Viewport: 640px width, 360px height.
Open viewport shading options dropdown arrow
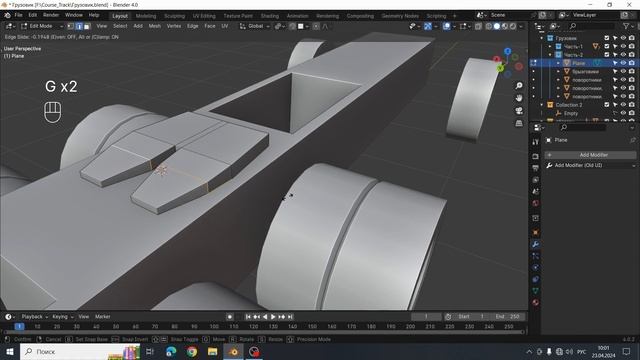521,26
